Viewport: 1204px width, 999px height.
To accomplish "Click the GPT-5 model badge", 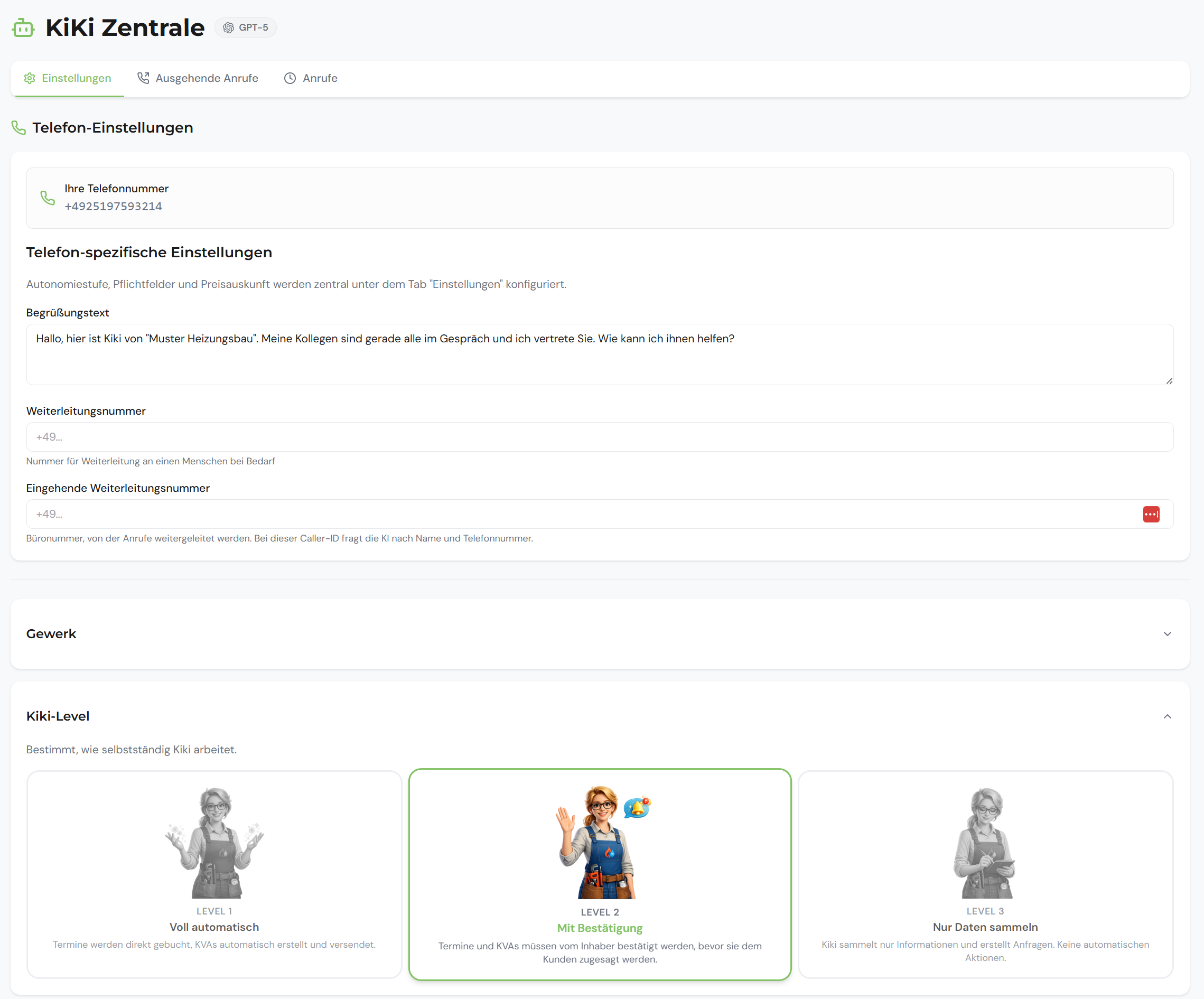I will click(245, 27).
